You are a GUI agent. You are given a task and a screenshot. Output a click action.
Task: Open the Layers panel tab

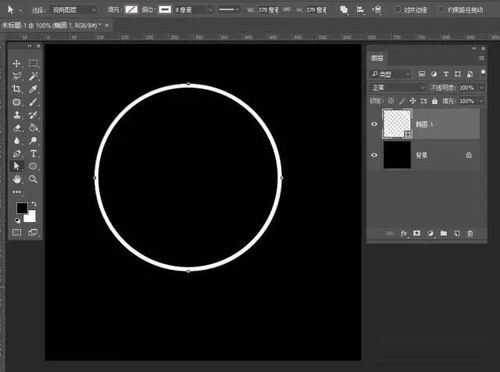click(377, 58)
